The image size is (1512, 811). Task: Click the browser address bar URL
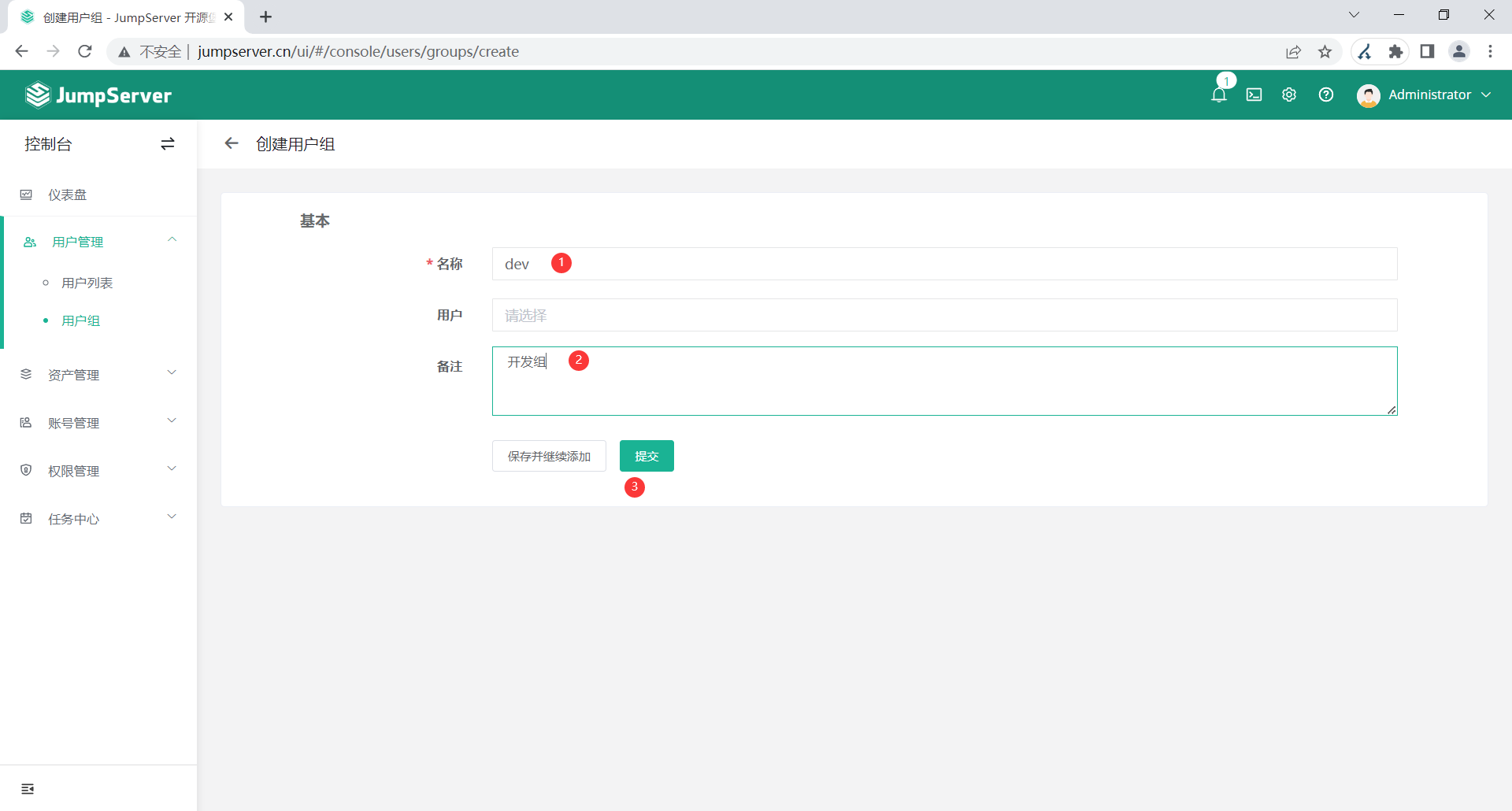coord(358,51)
